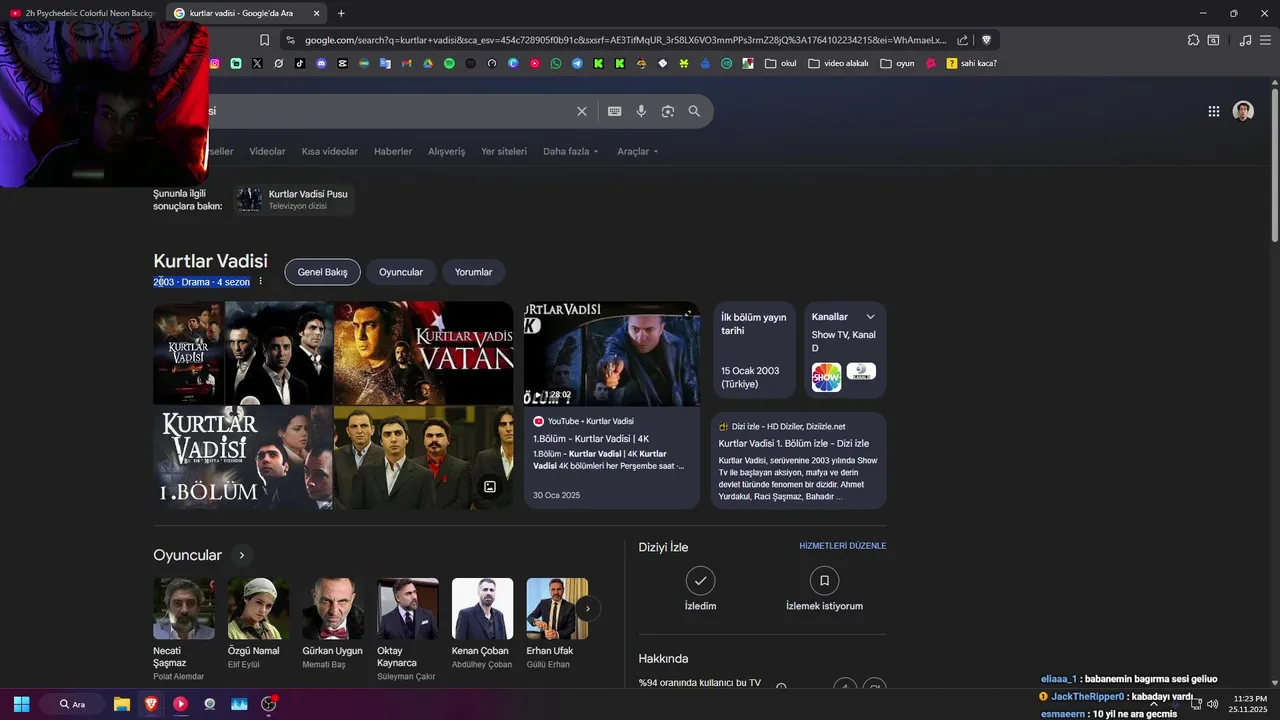Click the Kurtlar Vadisi Vatan poster image
The height and width of the screenshot is (720, 1280).
tap(423, 353)
